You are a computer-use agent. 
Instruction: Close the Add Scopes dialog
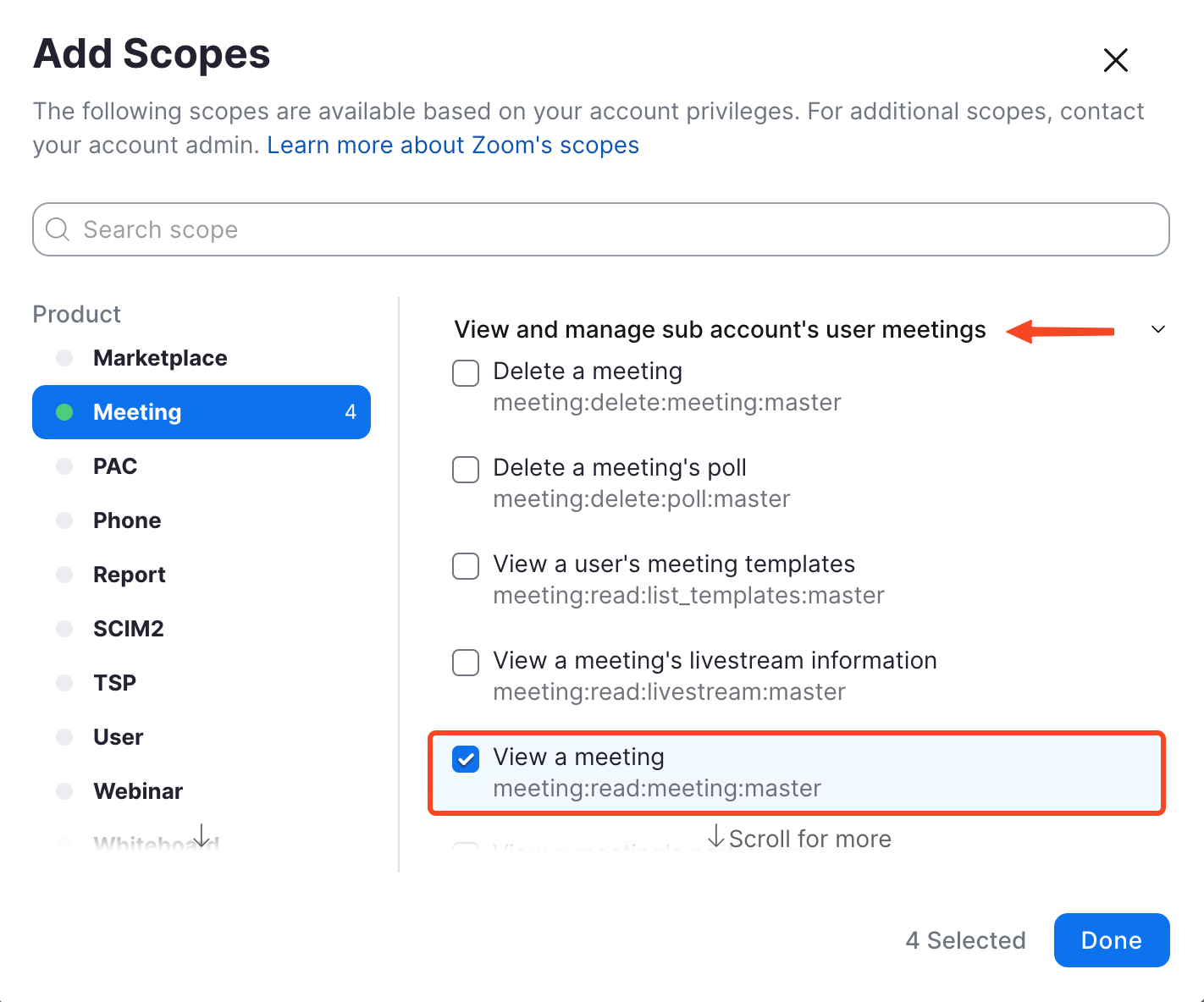point(1116,60)
